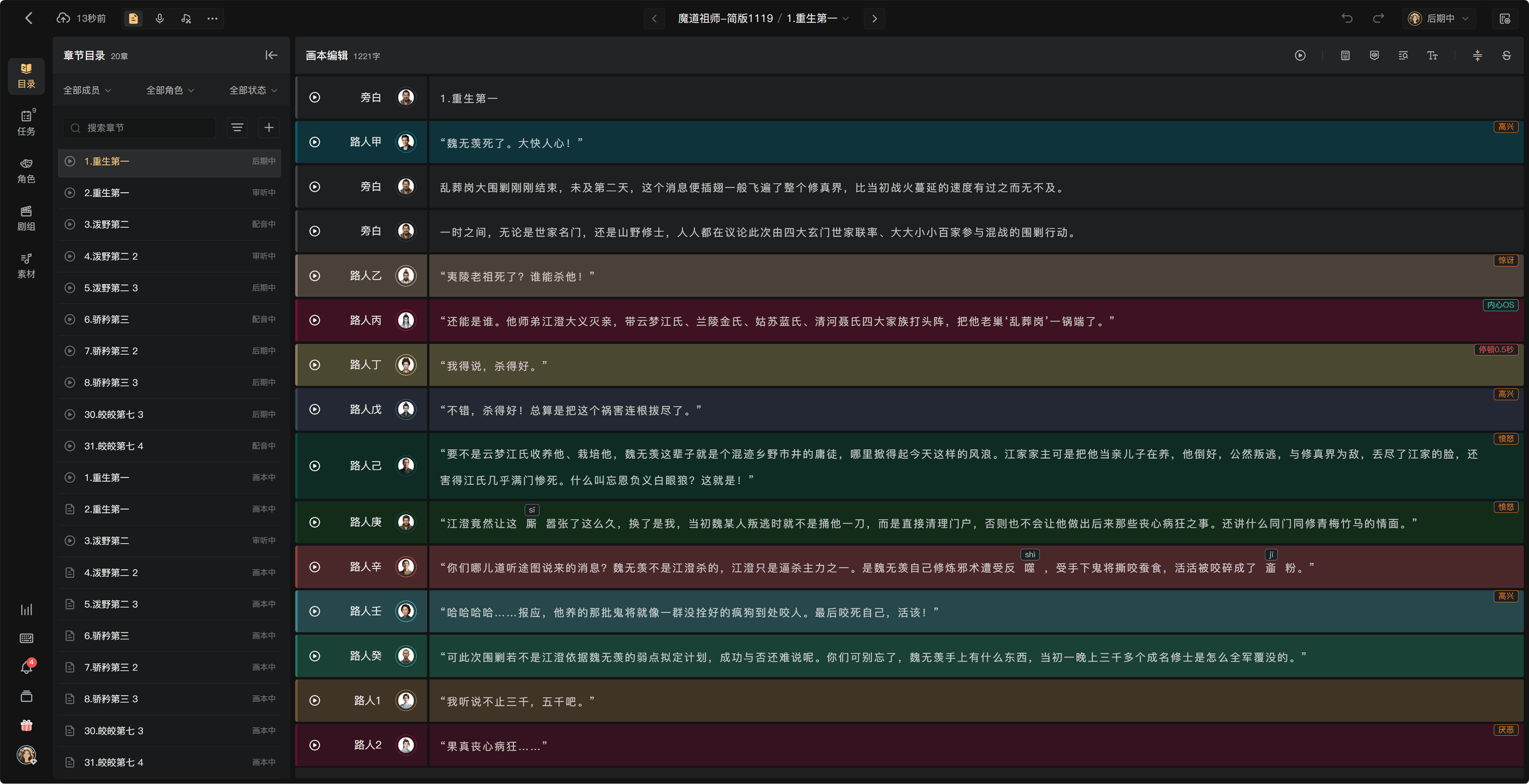This screenshot has height=784, width=1529.
Task: Click the microphone icon in top toolbar
Action: (x=160, y=18)
